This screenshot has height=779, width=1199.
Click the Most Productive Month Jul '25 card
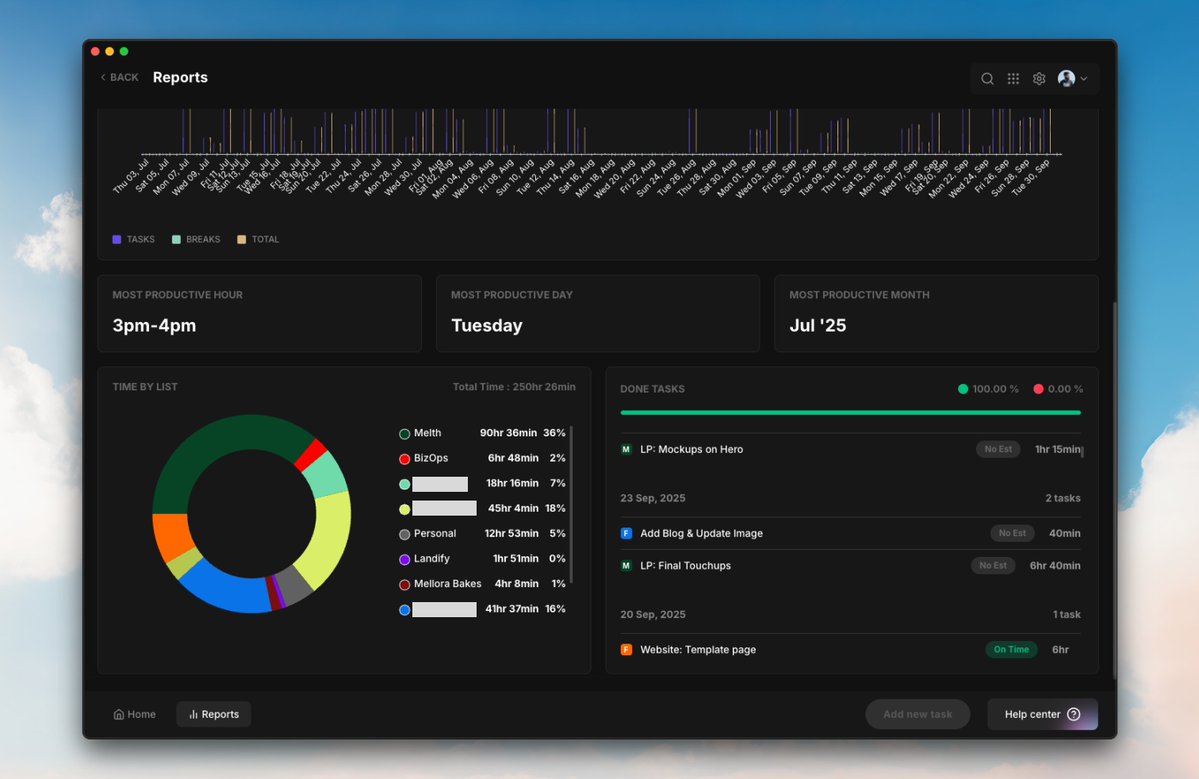[936, 313]
